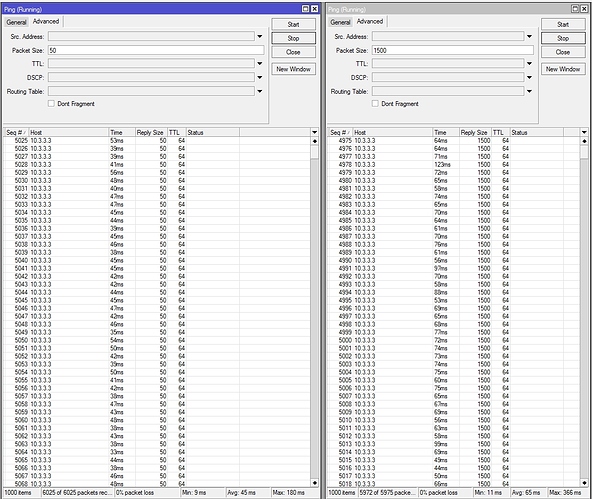Click scroll up arrow in left table
This screenshot has height=499, width=592.
pyautogui.click(x=314, y=141)
